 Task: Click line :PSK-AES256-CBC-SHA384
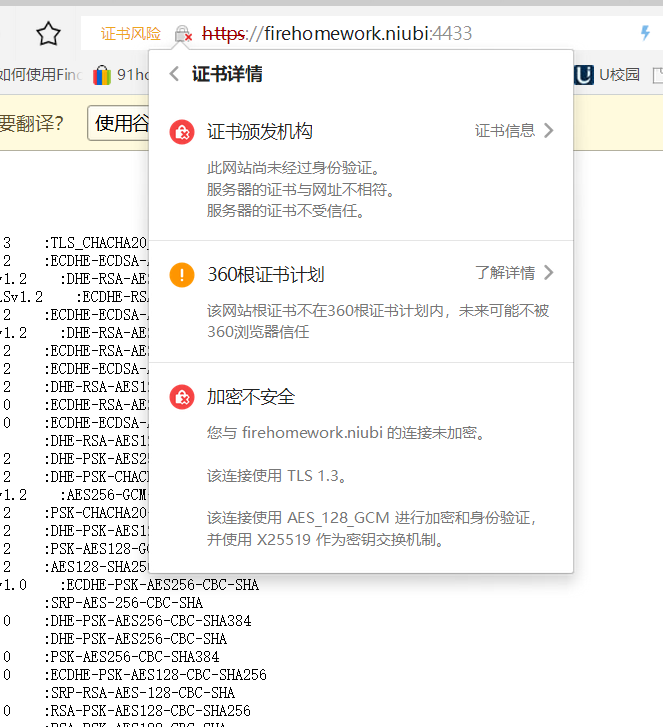[132, 657]
